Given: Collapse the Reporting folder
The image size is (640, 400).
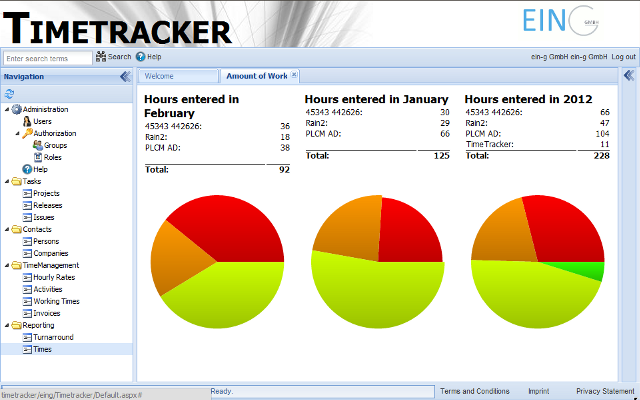Looking at the screenshot, I should pyautogui.click(x=5, y=326).
